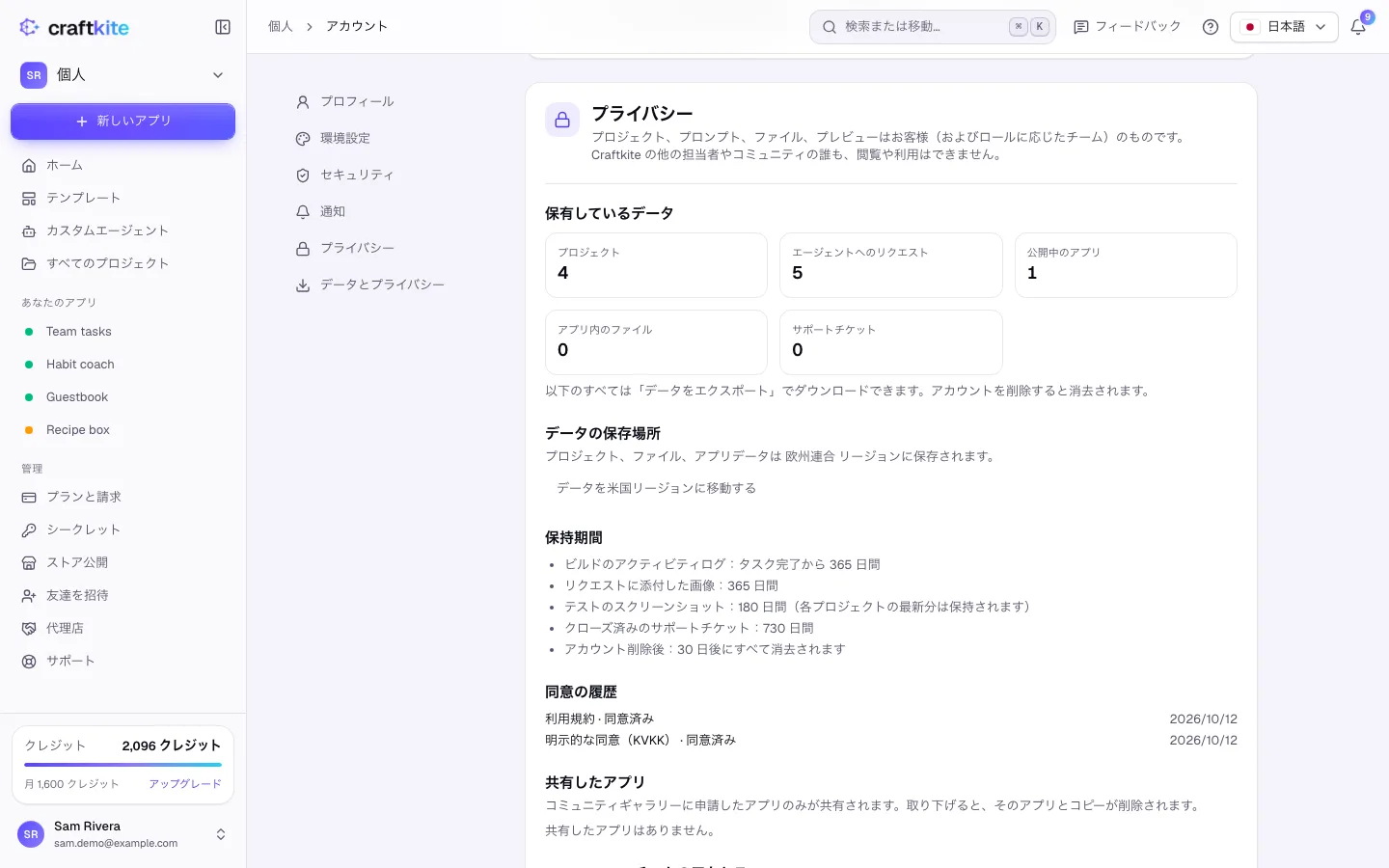Screen dimensions: 1389x868
Task: Click the invite friends person icon
Action: [29, 596]
